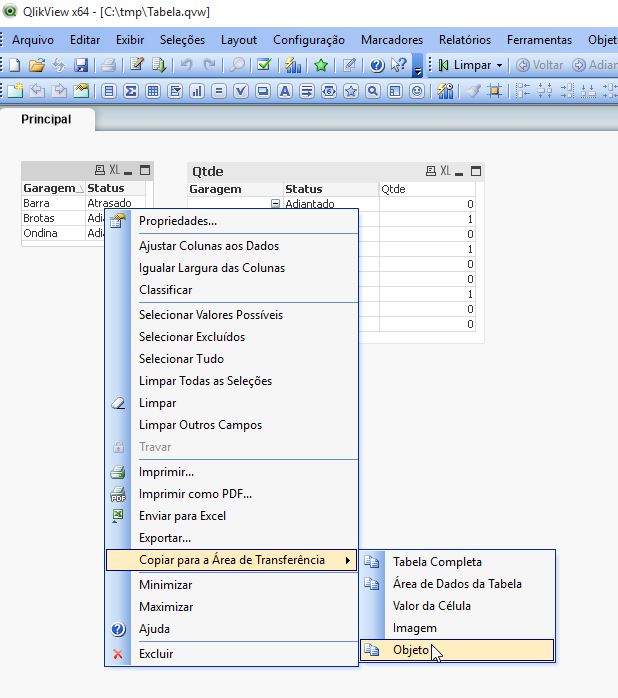The height and width of the screenshot is (698, 618).
Task: Open the Marcadores menu
Action: point(392,40)
